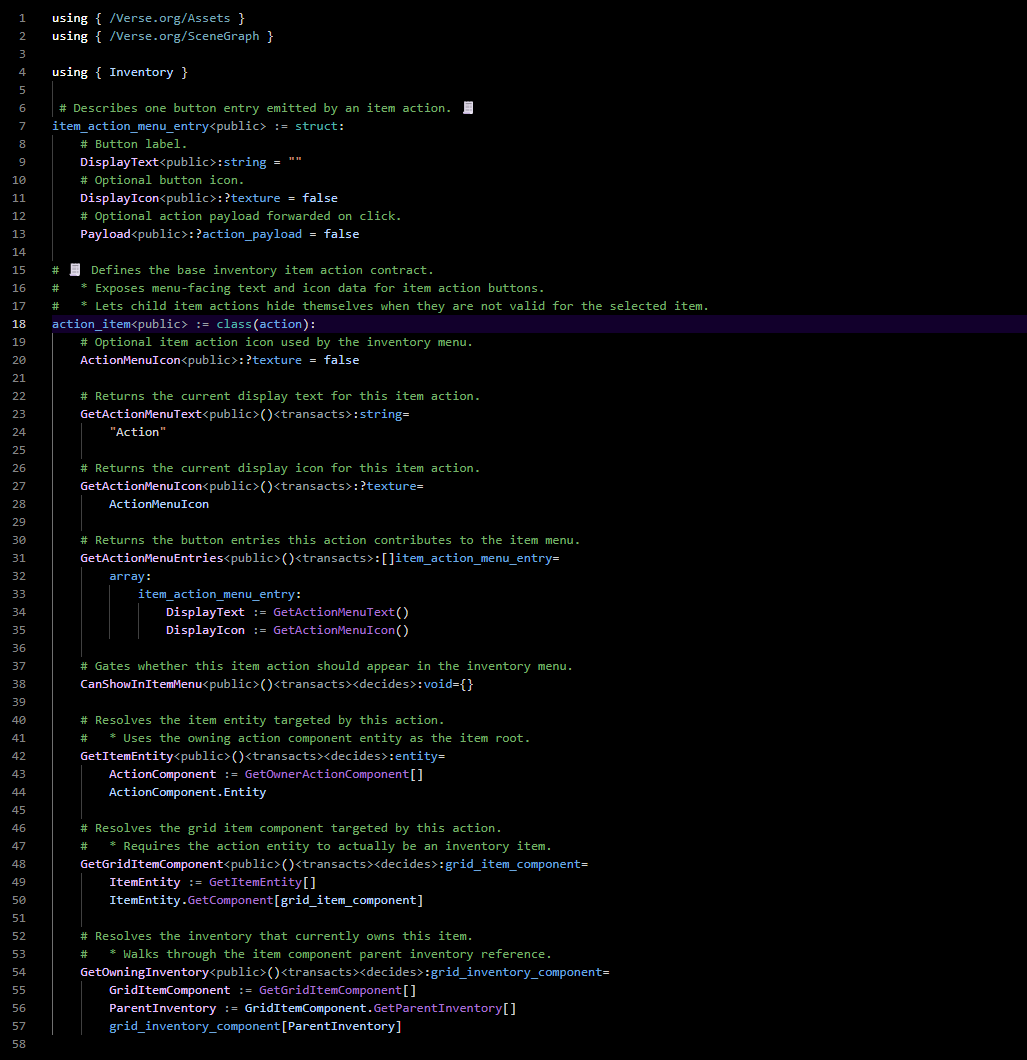Click the comment "# Resolves the inventory that currently owns..."
The width and height of the screenshot is (1027, 1060).
pos(276,936)
